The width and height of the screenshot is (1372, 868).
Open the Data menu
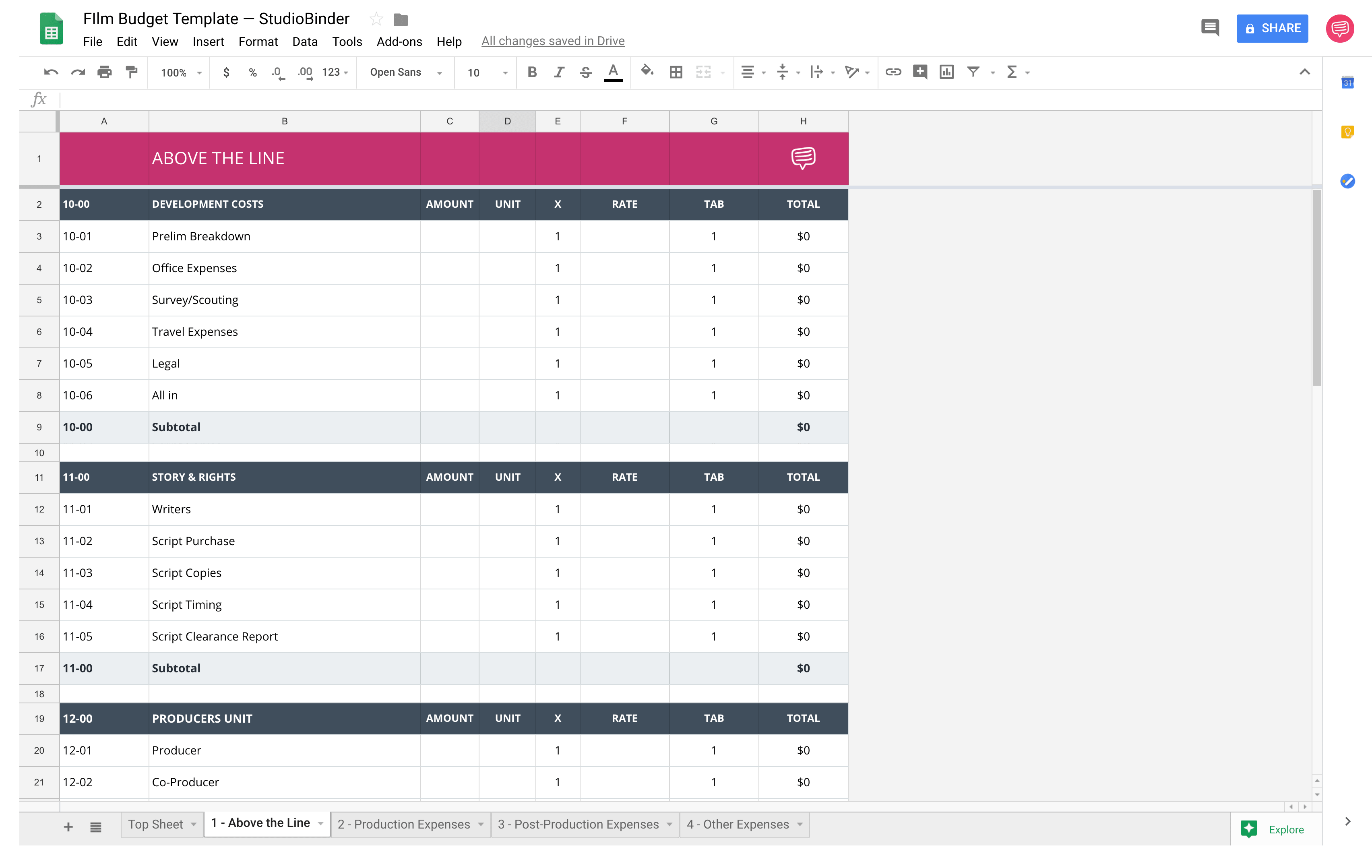(305, 41)
